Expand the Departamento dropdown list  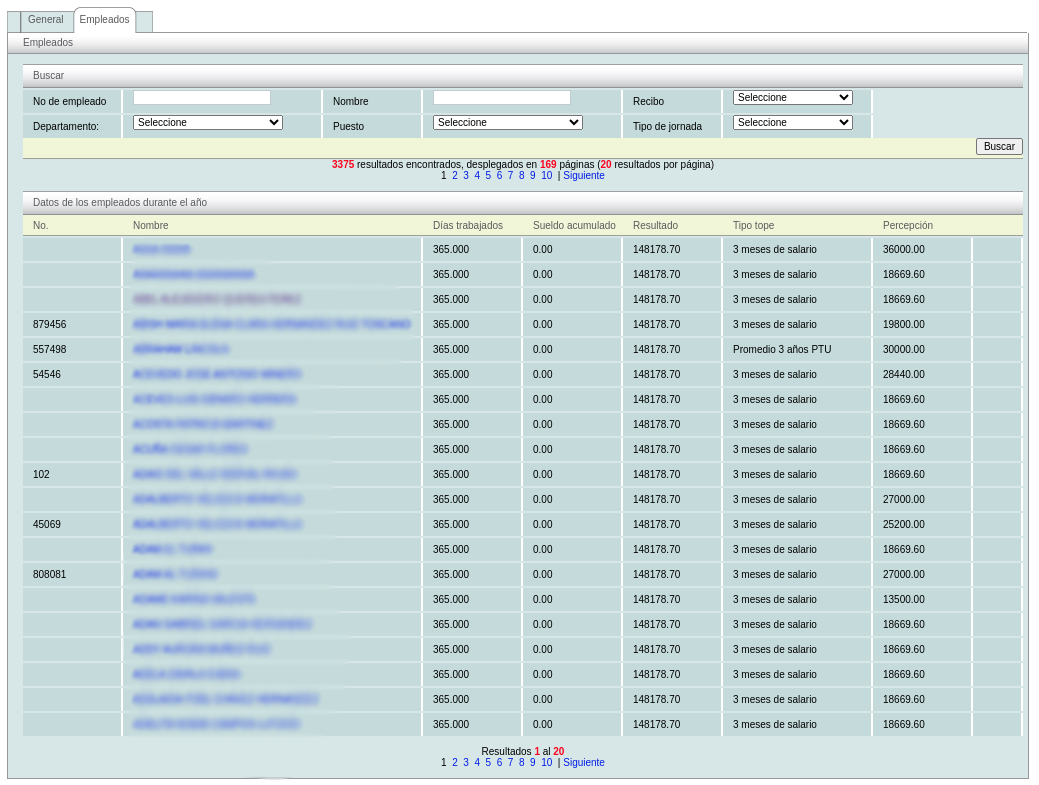[208, 123]
